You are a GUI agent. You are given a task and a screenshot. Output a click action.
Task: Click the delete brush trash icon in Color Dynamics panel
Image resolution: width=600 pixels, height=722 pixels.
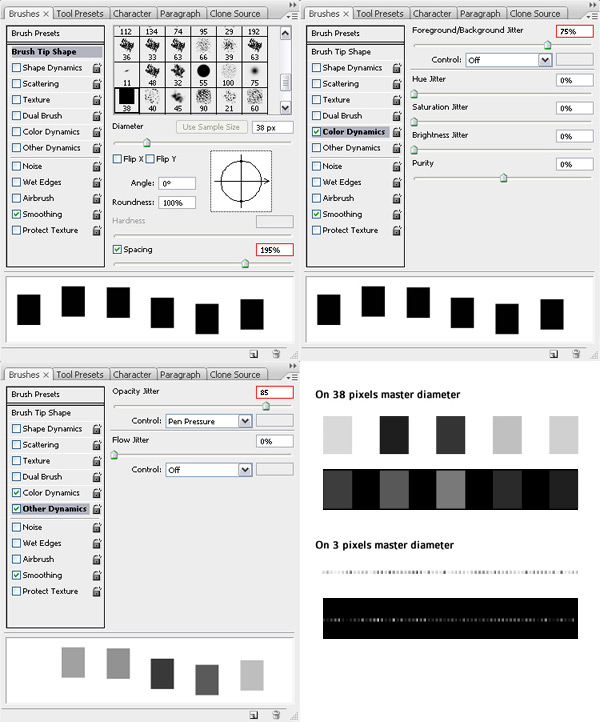point(576,354)
